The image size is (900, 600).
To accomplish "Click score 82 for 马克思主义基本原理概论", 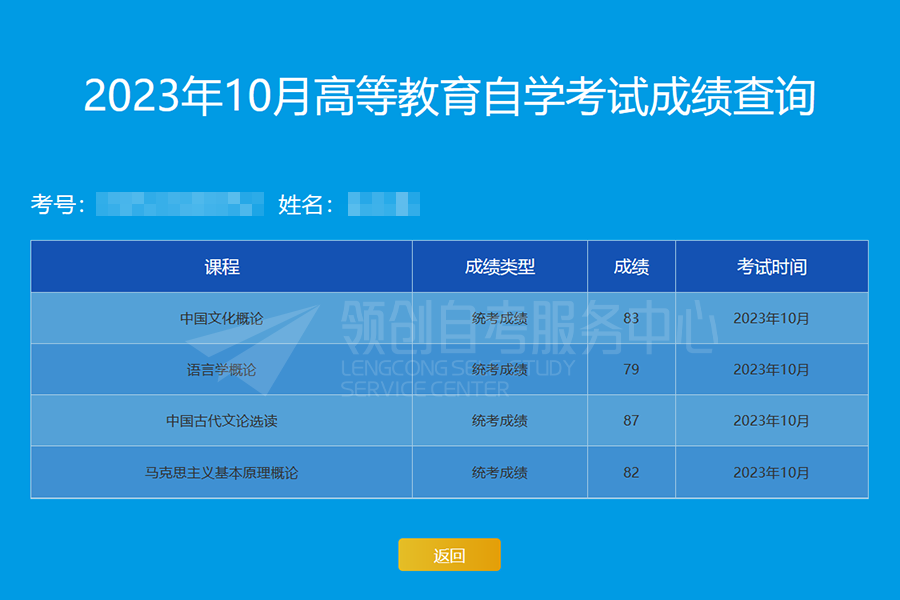I will [631, 473].
